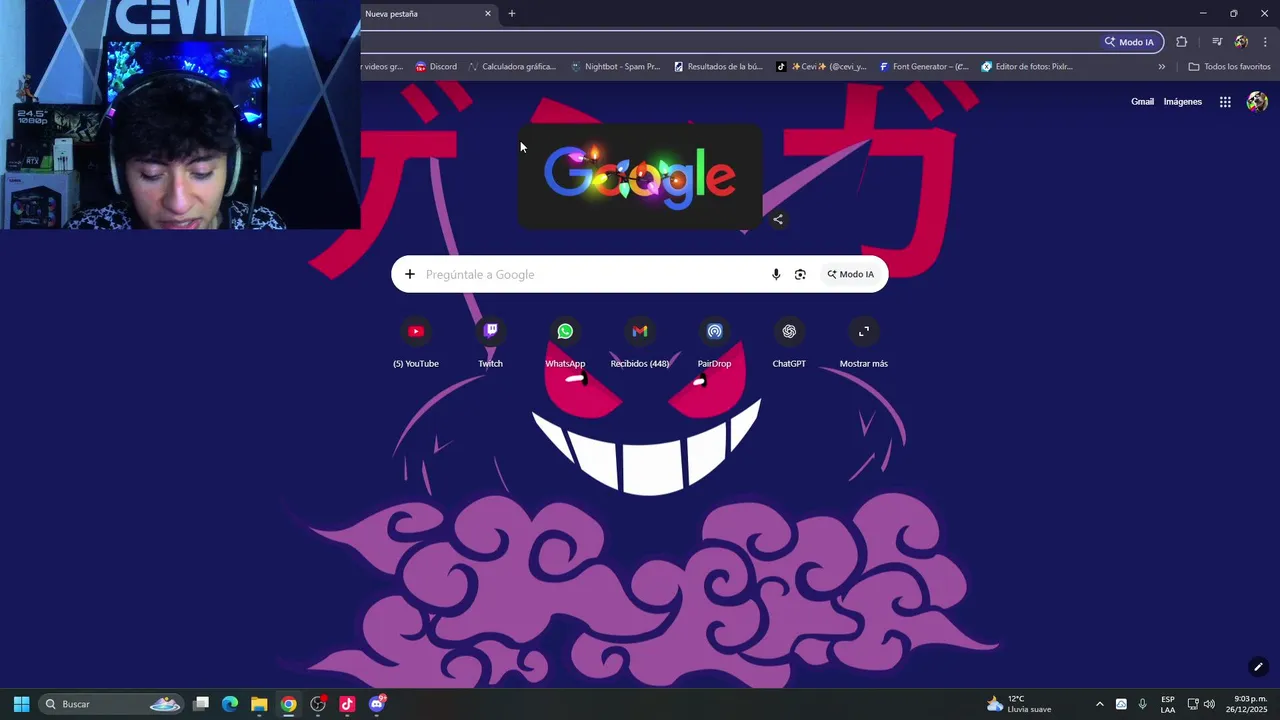Open the Imágenes link

[1183, 102]
